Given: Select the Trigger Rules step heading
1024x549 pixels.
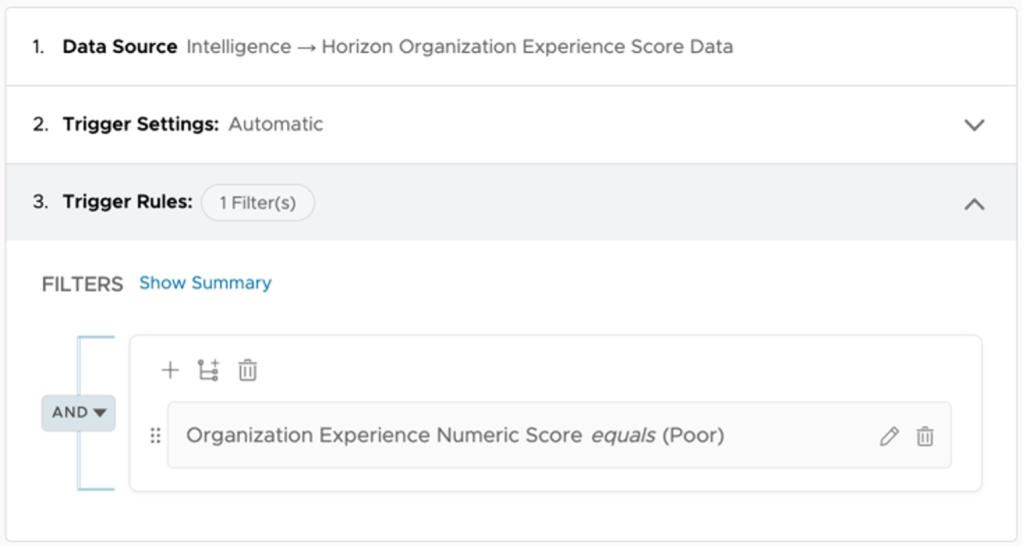Looking at the screenshot, I should click(x=127, y=202).
